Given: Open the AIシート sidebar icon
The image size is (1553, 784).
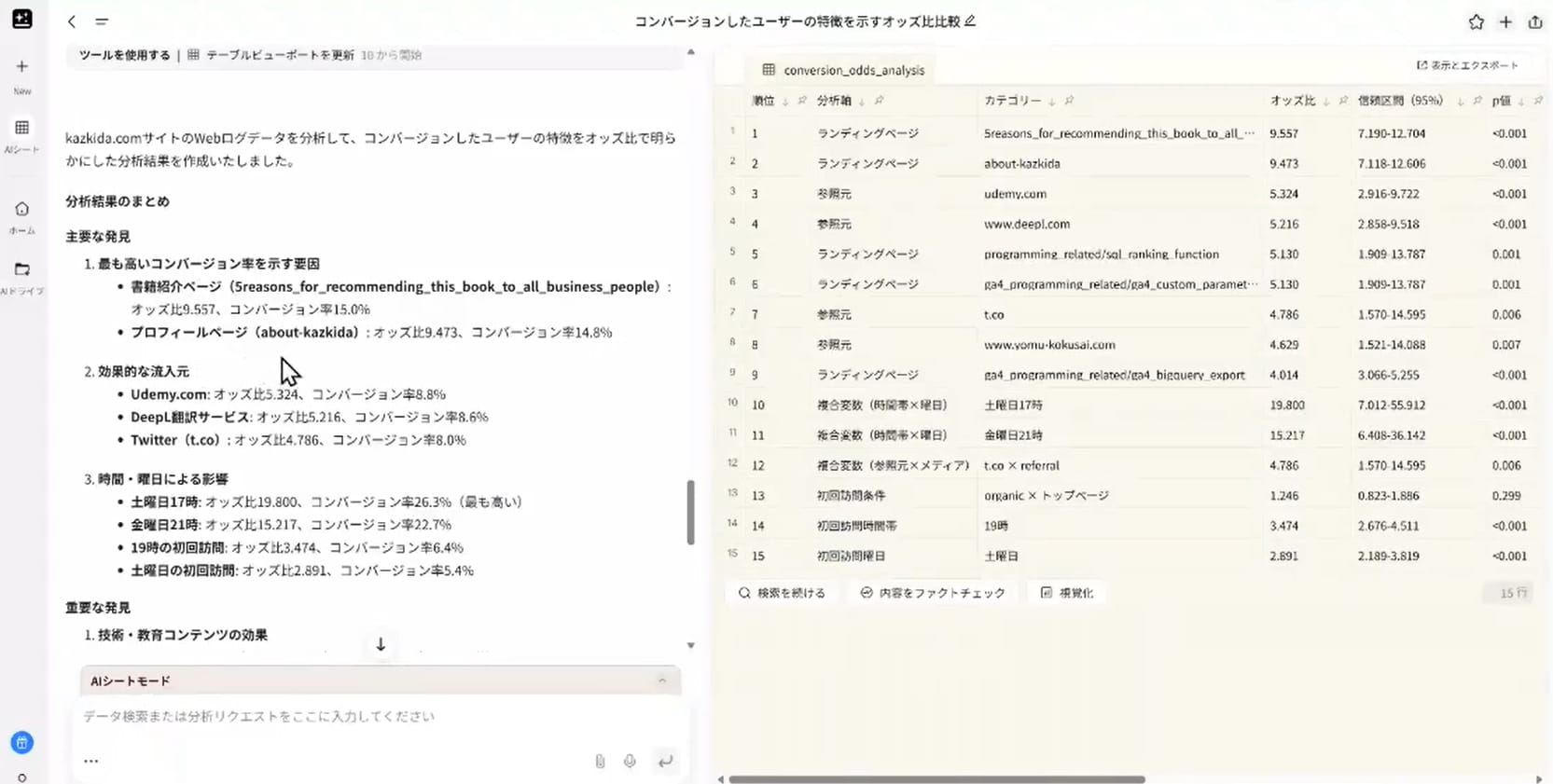Looking at the screenshot, I should 21,128.
